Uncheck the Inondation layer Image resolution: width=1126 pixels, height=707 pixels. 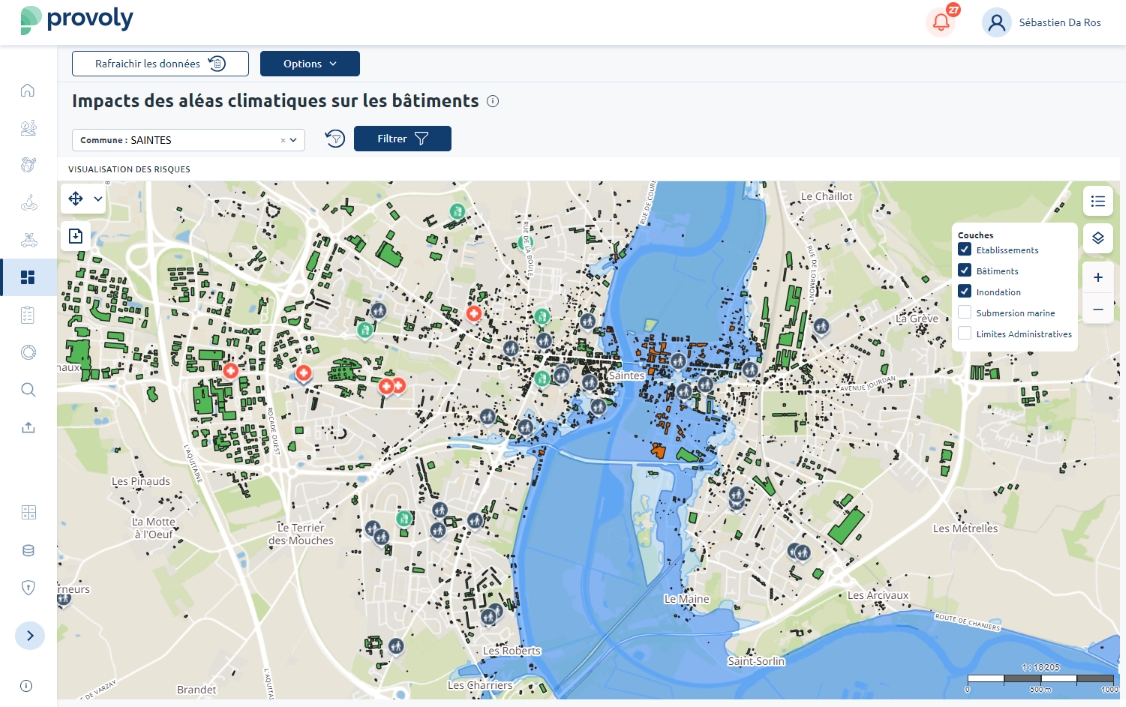(x=964, y=291)
